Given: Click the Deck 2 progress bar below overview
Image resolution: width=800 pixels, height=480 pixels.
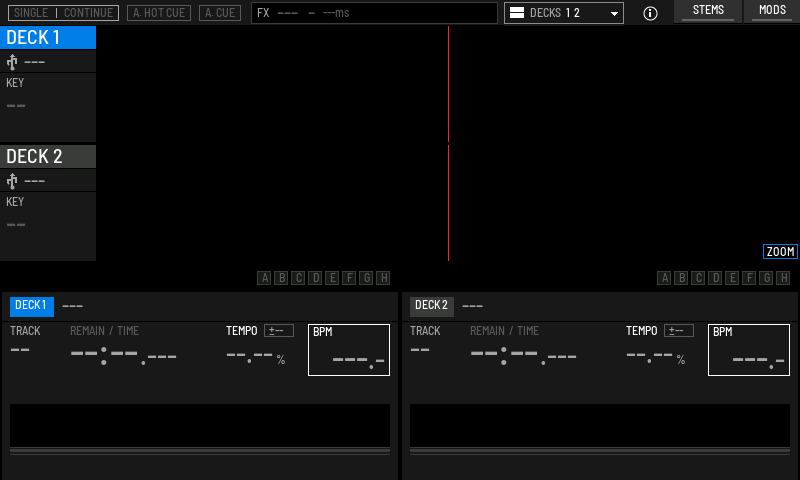Looking at the screenshot, I should [600, 451].
